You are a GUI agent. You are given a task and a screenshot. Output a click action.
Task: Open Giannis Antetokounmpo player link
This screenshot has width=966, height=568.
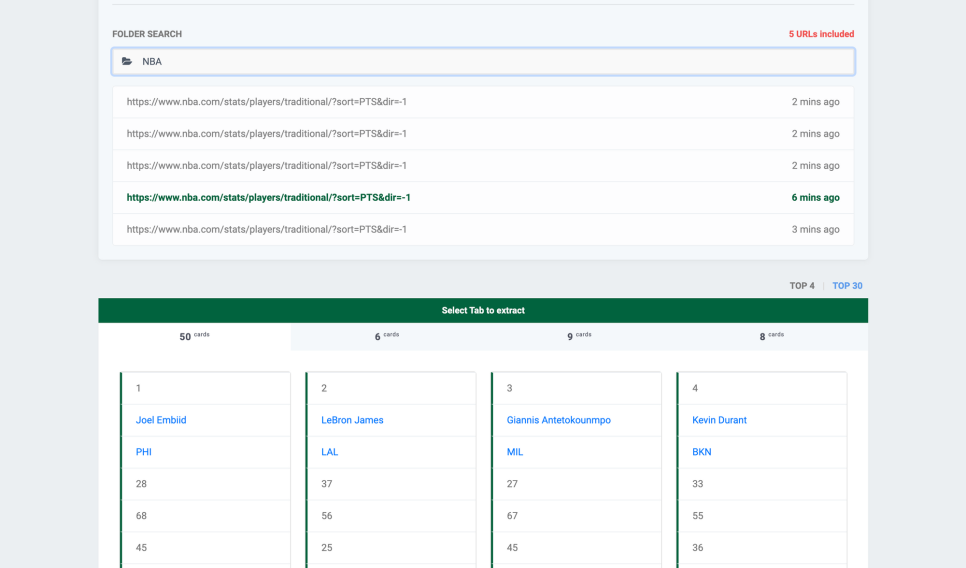558,420
